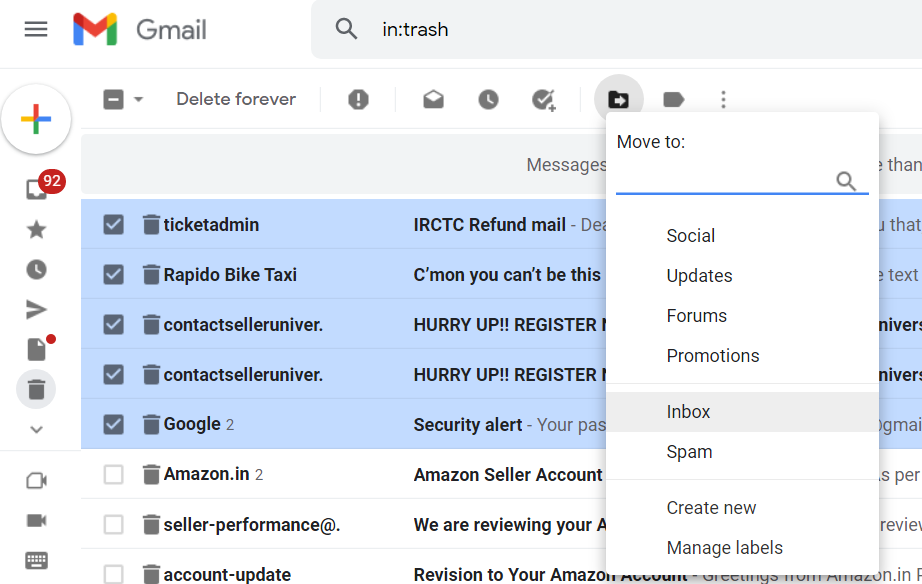Open Revision to Your Amazon Account message
The image size is (922, 584).
(x=550, y=575)
